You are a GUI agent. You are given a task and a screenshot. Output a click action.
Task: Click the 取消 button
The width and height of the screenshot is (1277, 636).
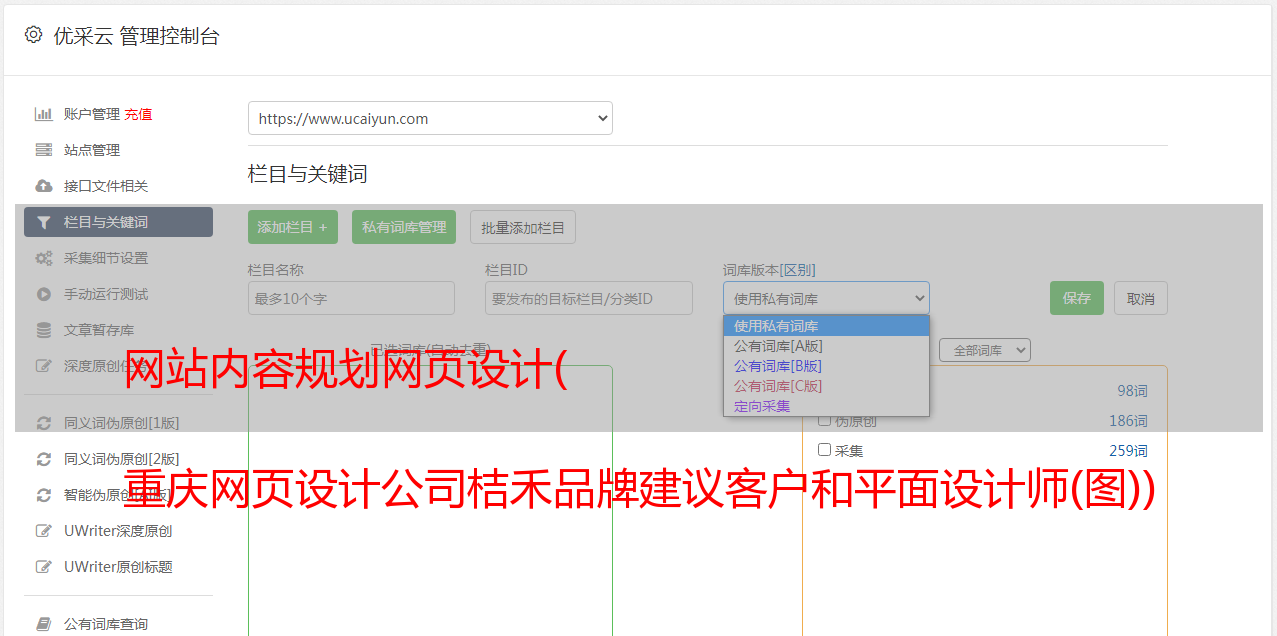coord(1141,298)
